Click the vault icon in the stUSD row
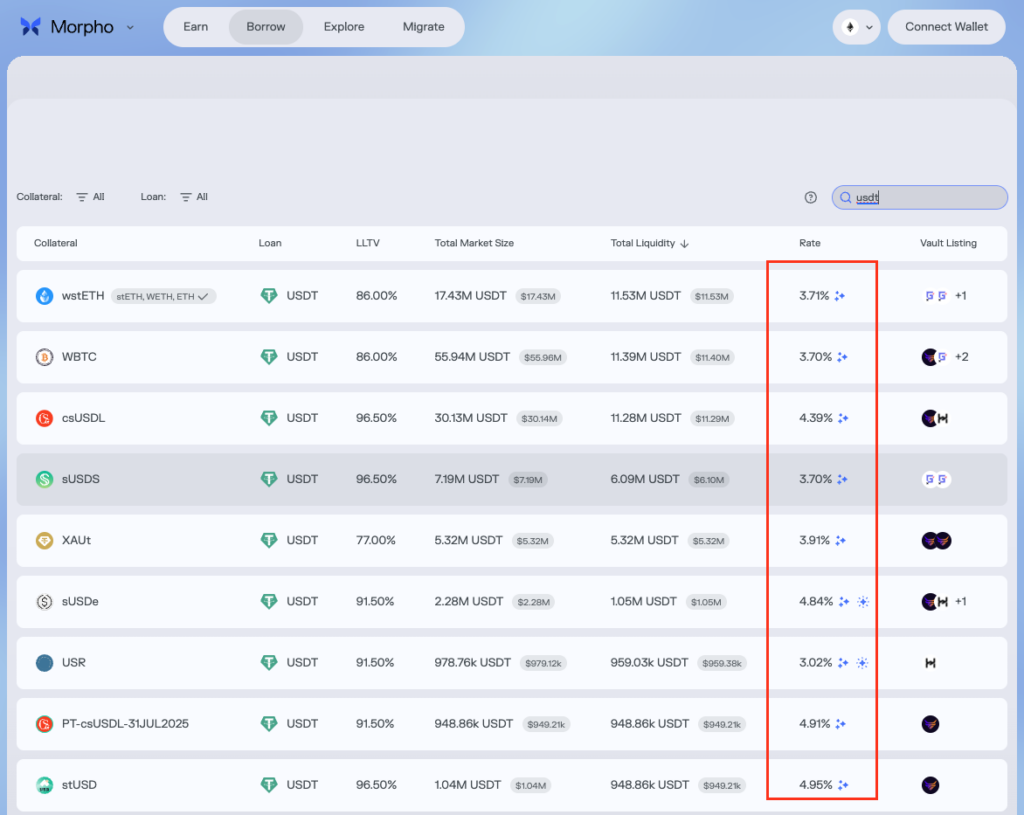This screenshot has width=1024, height=815. click(x=930, y=785)
